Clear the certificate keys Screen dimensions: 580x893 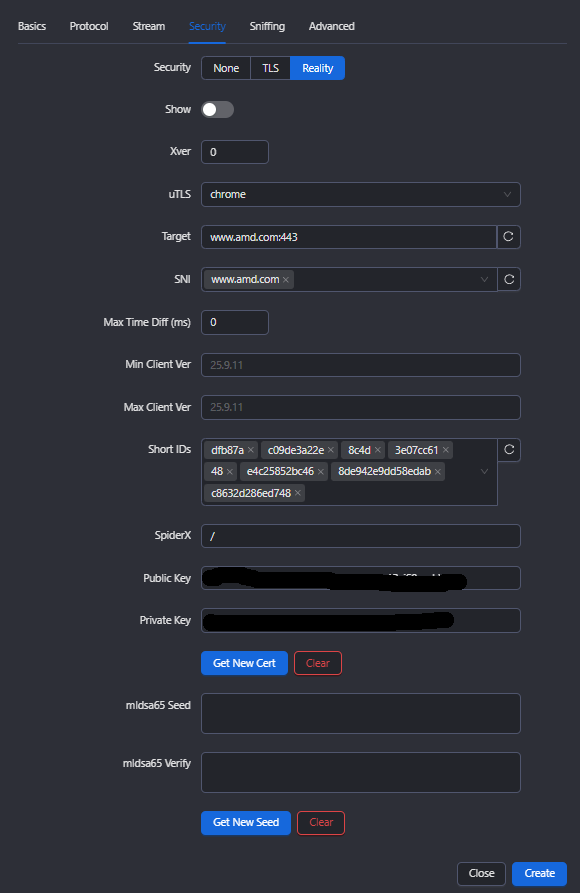tap(318, 663)
